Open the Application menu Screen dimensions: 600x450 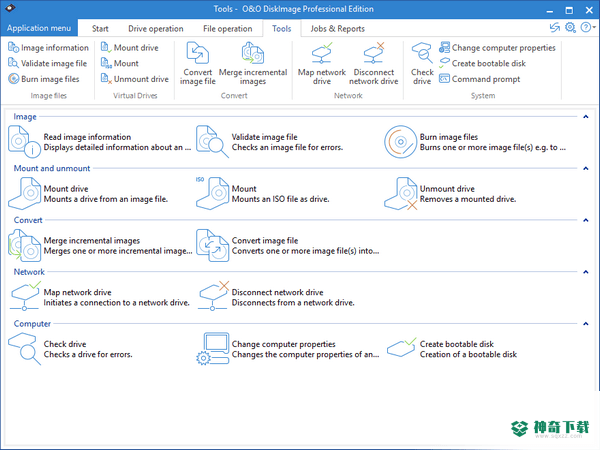click(39, 28)
